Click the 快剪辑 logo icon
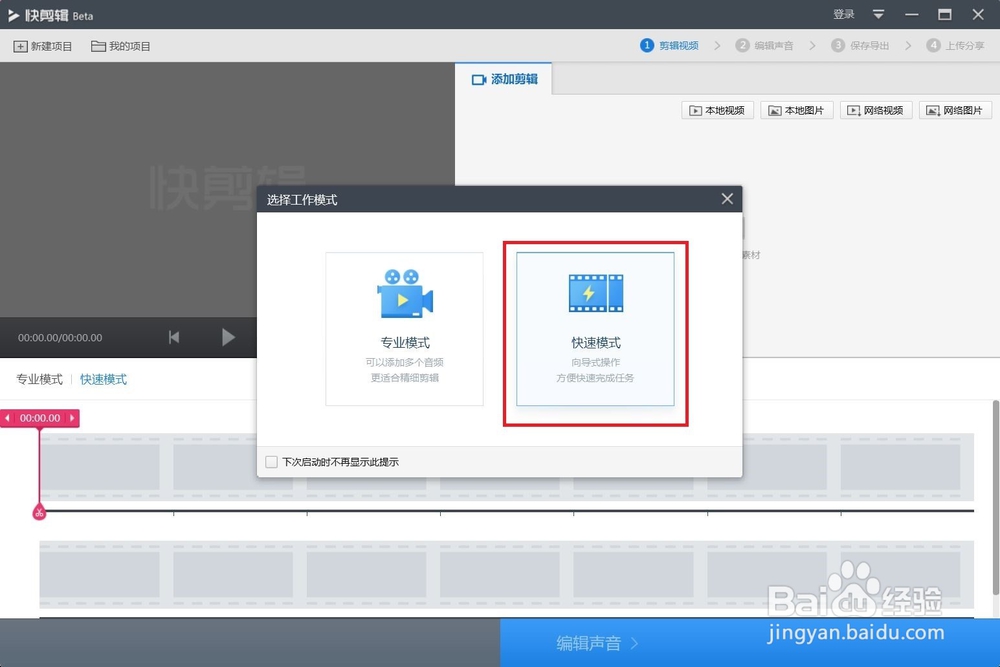The width and height of the screenshot is (1000, 667). (x=13, y=15)
